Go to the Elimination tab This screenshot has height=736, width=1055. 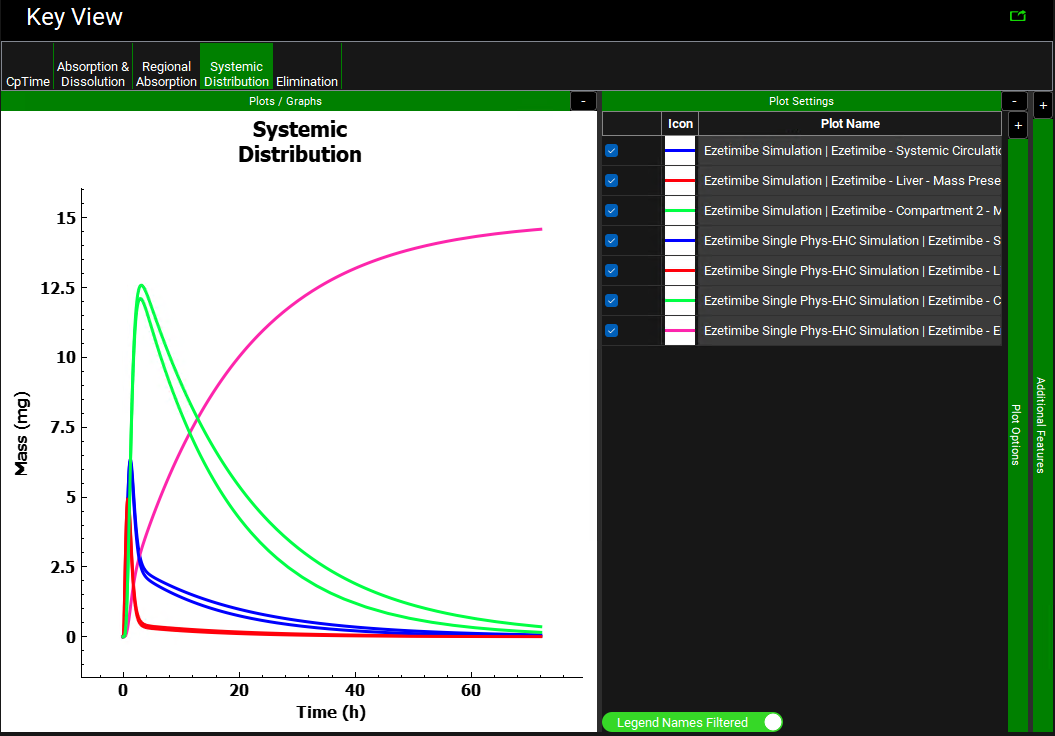(x=307, y=81)
